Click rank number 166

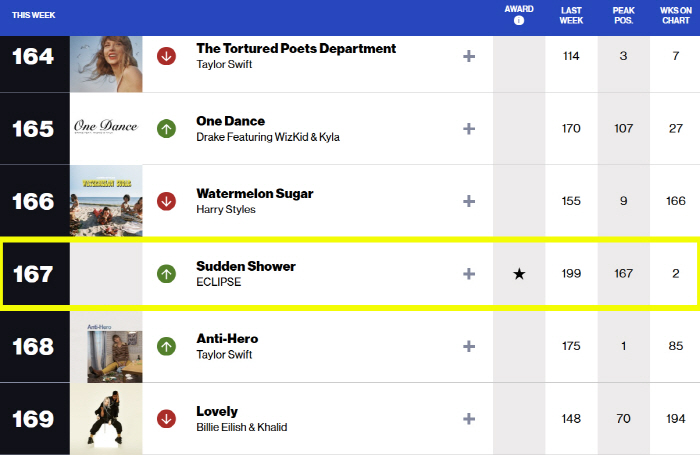[33, 201]
